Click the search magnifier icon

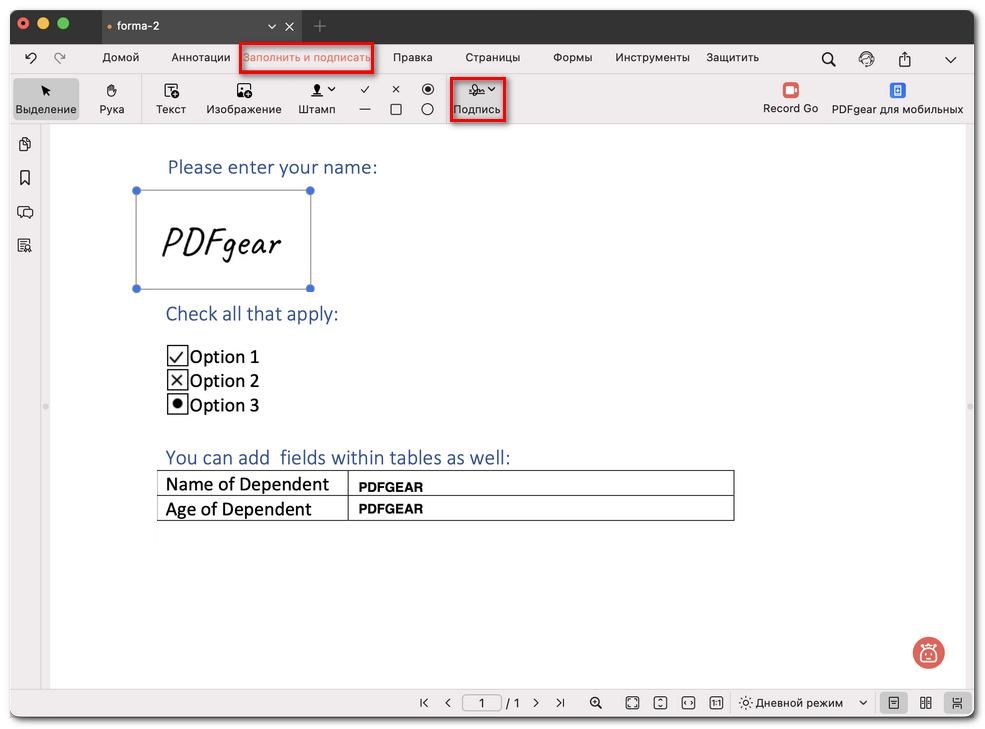coord(828,58)
